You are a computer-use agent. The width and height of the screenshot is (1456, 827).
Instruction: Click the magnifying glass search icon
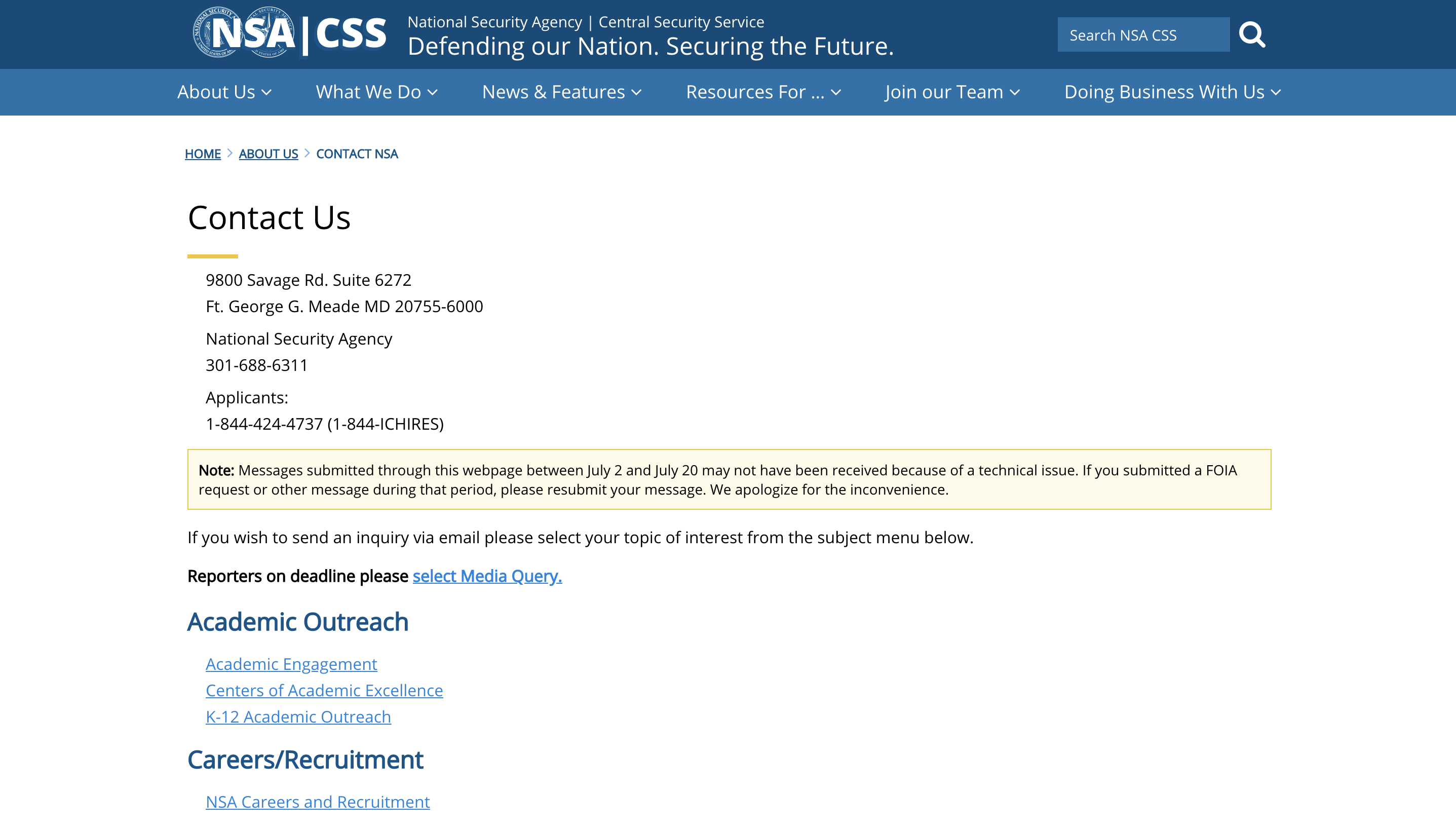click(1251, 35)
